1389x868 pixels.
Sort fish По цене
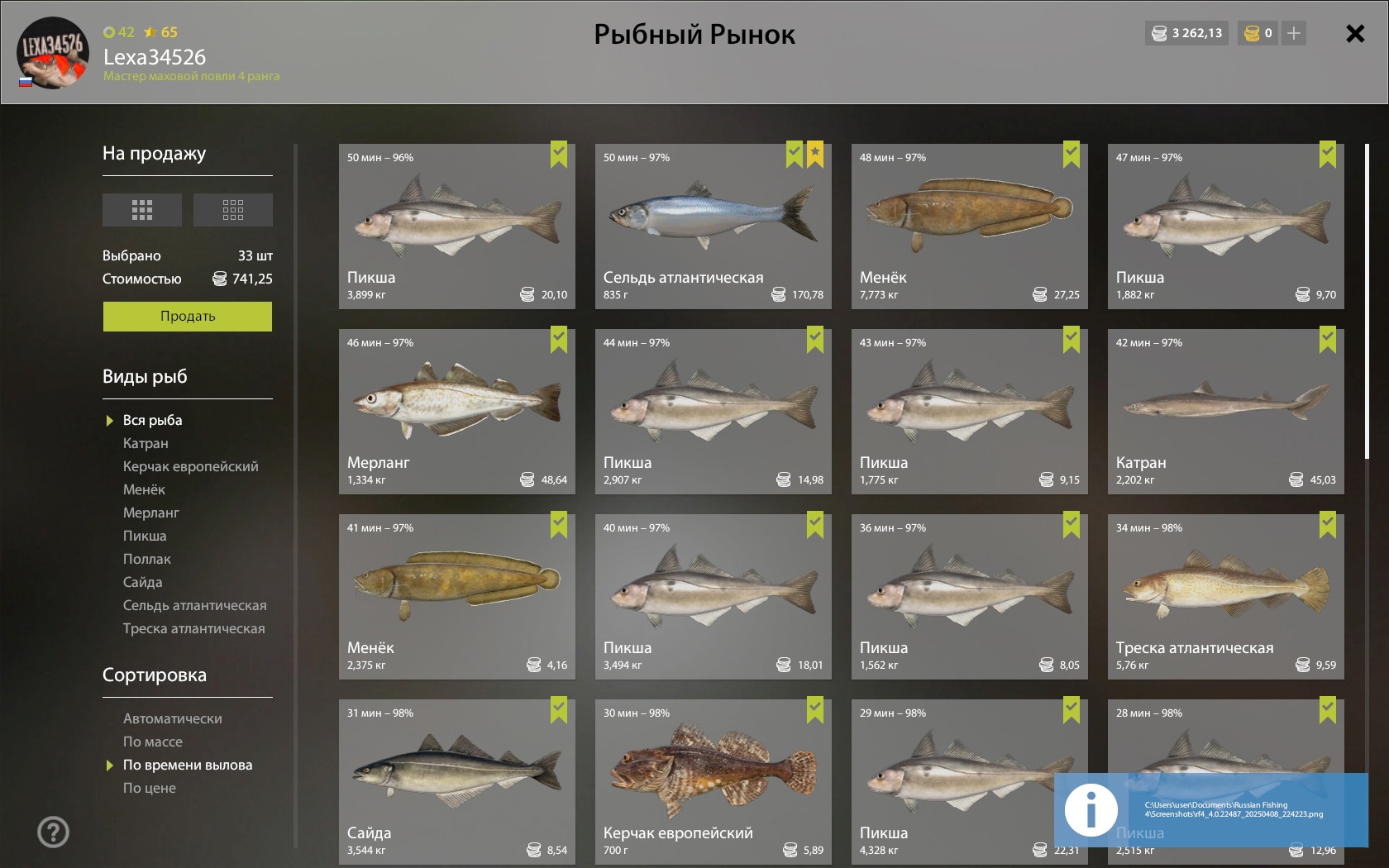[x=150, y=788]
